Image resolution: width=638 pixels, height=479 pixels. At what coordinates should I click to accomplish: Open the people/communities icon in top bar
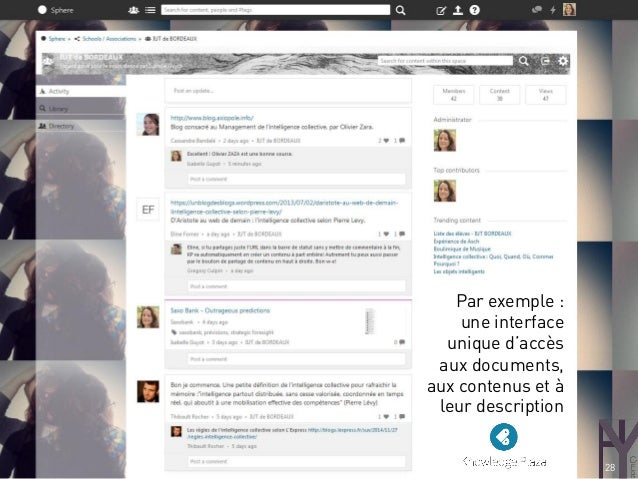tap(133, 10)
